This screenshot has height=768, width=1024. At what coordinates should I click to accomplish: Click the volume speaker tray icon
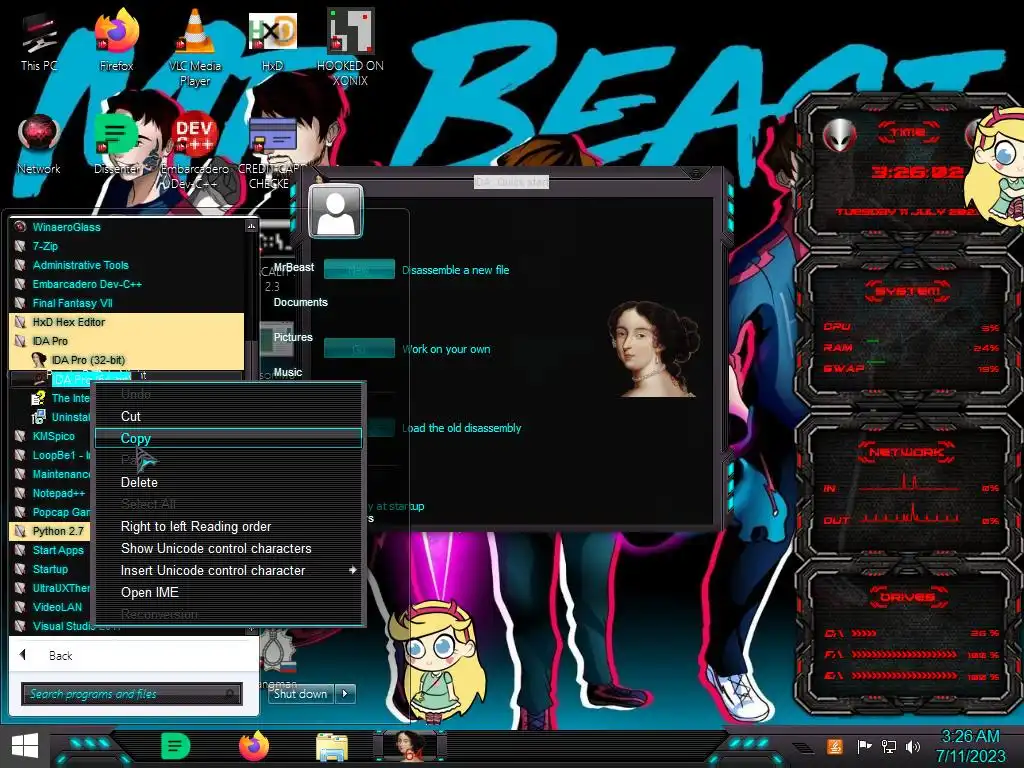tap(913, 746)
